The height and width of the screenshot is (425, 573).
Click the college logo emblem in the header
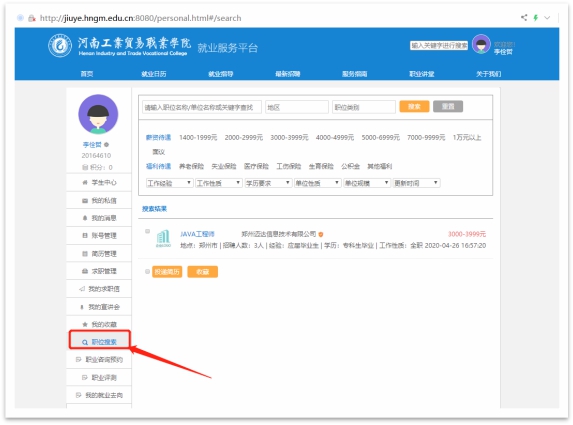pos(60,46)
